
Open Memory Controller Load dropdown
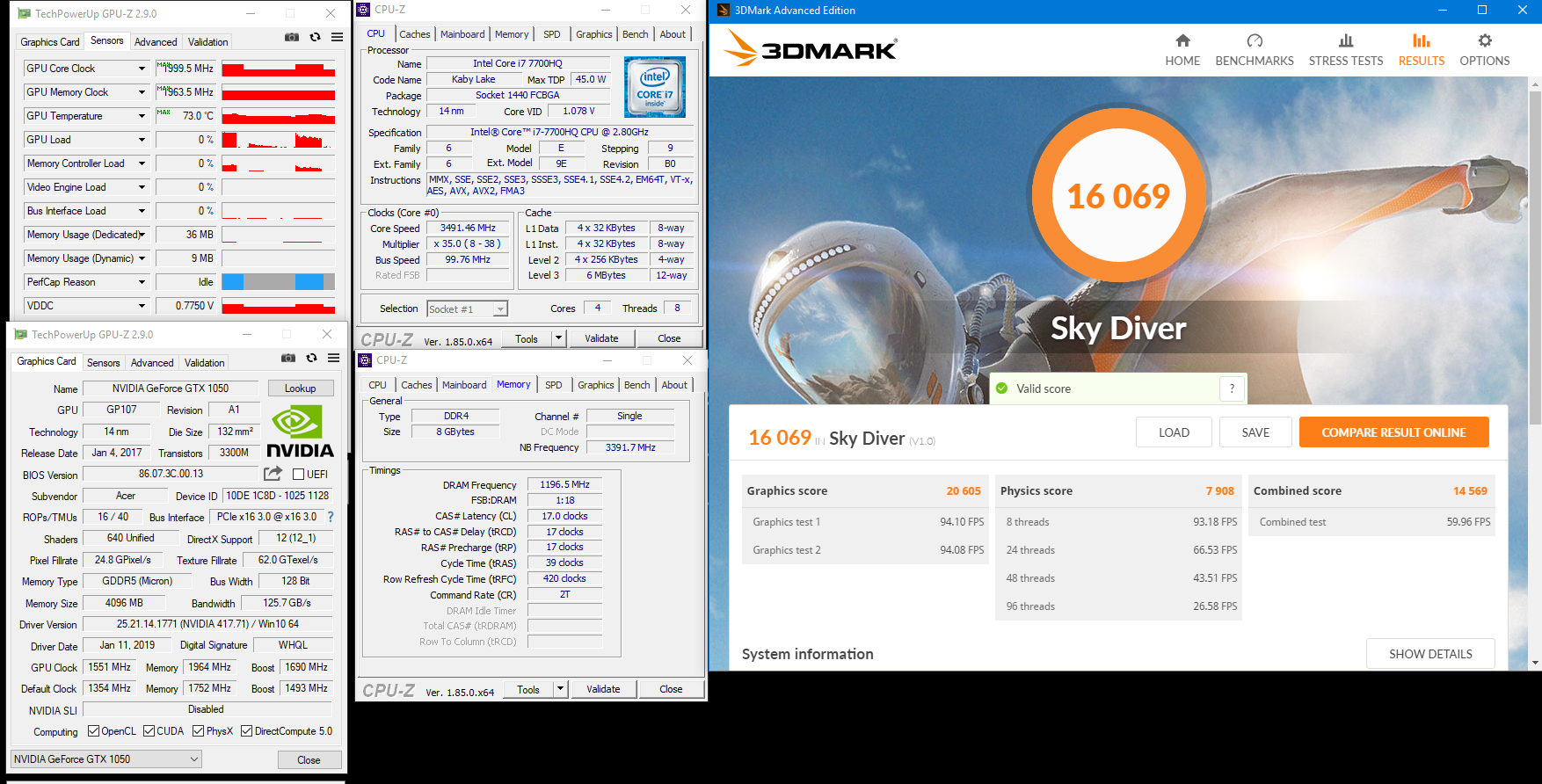(142, 163)
